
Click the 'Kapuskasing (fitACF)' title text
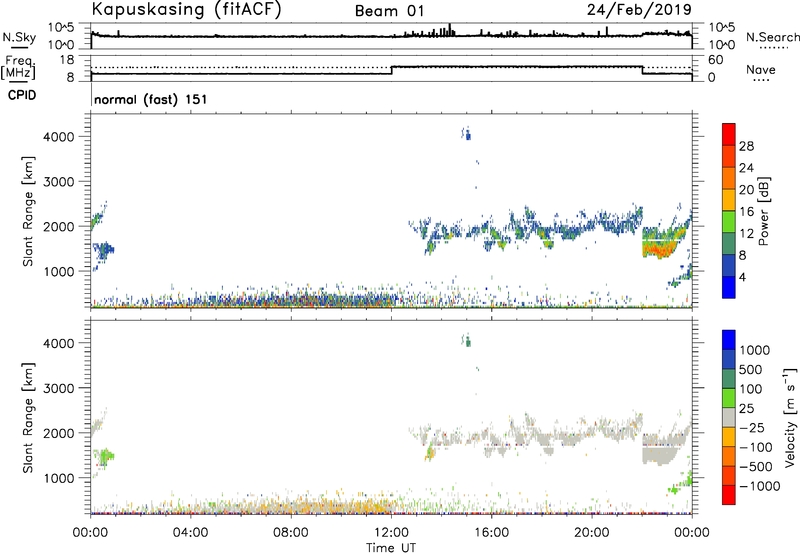pyautogui.click(x=186, y=10)
